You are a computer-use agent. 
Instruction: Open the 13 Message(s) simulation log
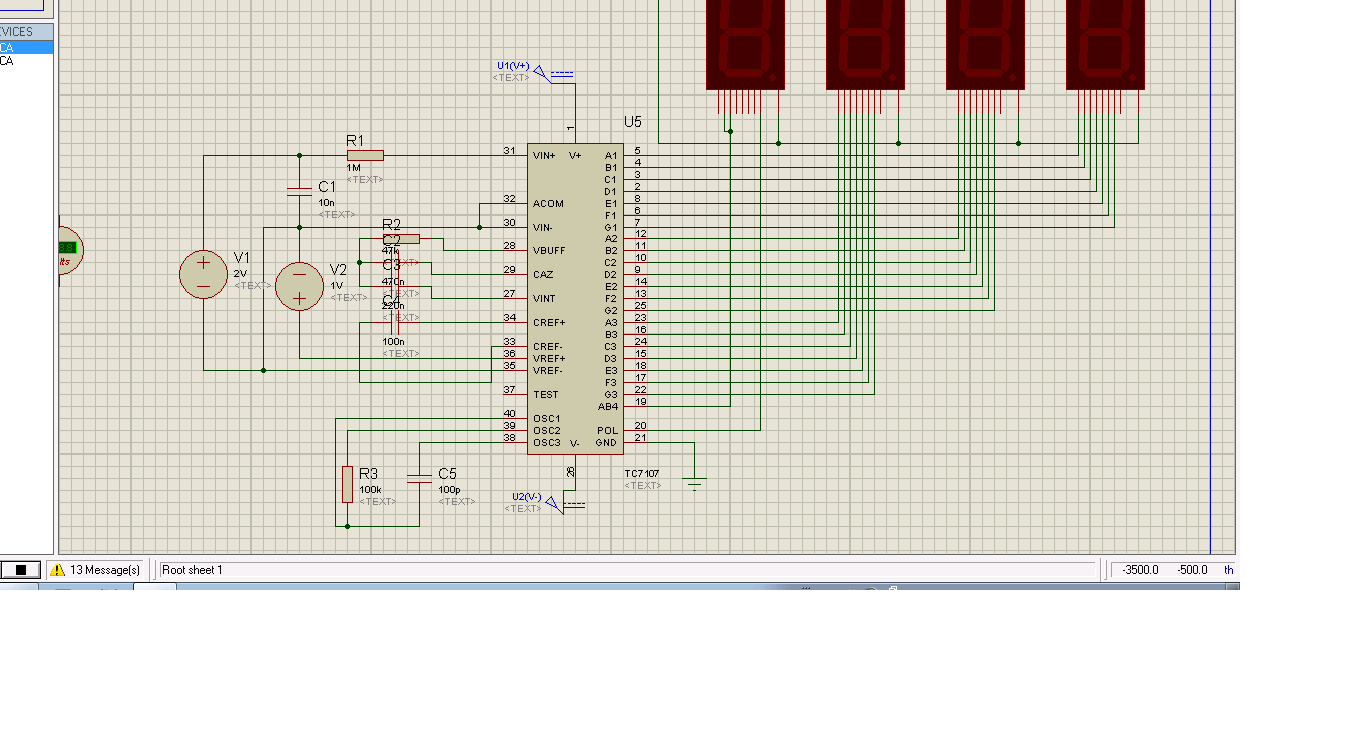(104, 570)
